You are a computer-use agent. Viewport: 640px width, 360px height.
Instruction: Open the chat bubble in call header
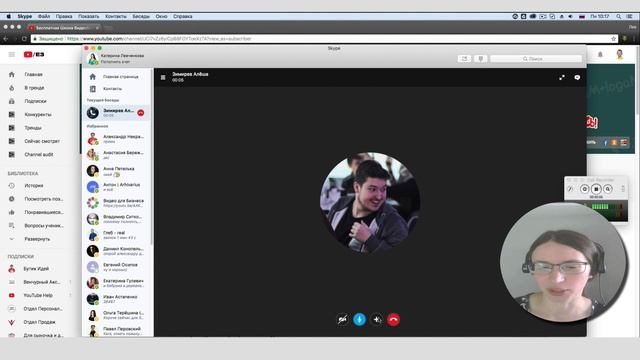click(x=577, y=77)
